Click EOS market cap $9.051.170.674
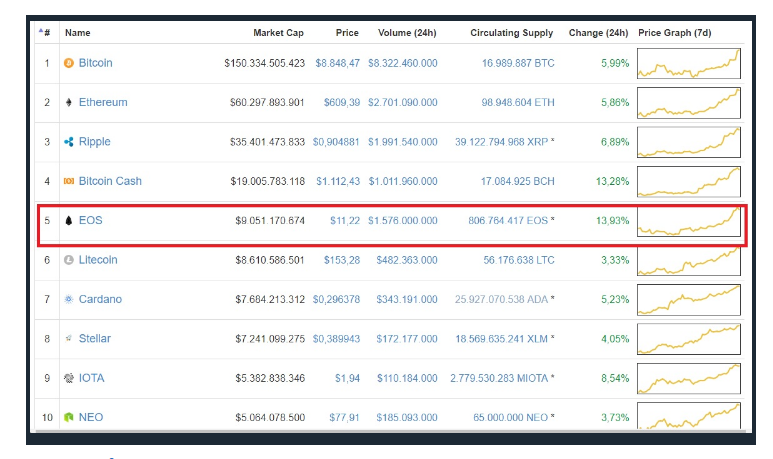 [270, 221]
